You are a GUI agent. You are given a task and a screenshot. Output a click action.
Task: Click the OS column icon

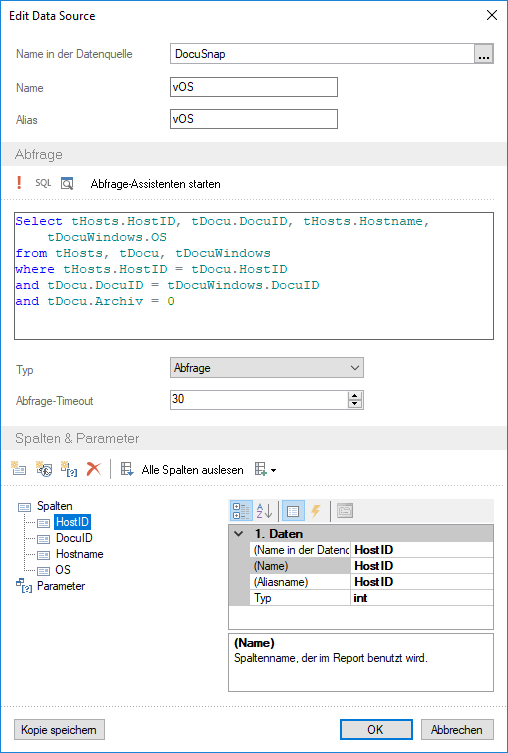coord(44,571)
